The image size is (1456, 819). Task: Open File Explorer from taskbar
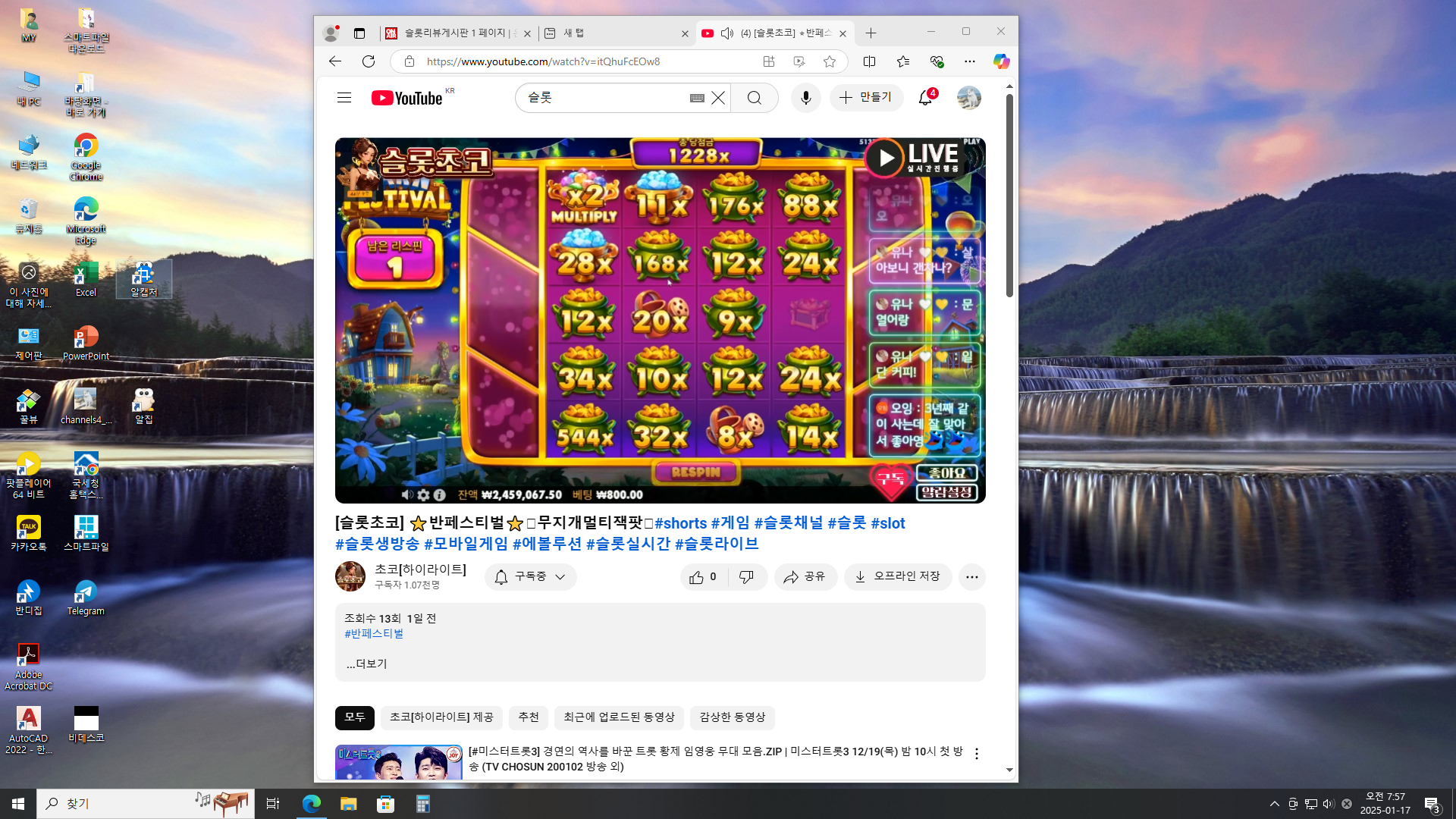348,804
